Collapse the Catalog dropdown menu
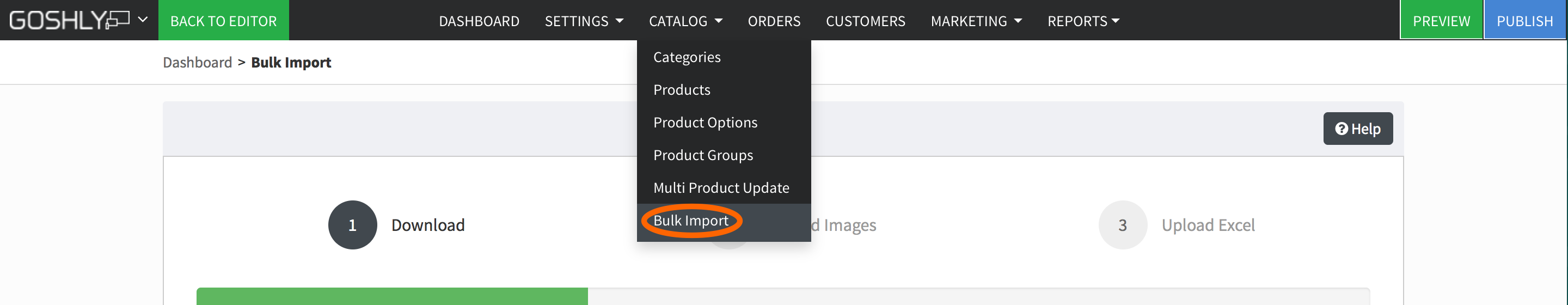The image size is (1568, 305). coord(685,21)
